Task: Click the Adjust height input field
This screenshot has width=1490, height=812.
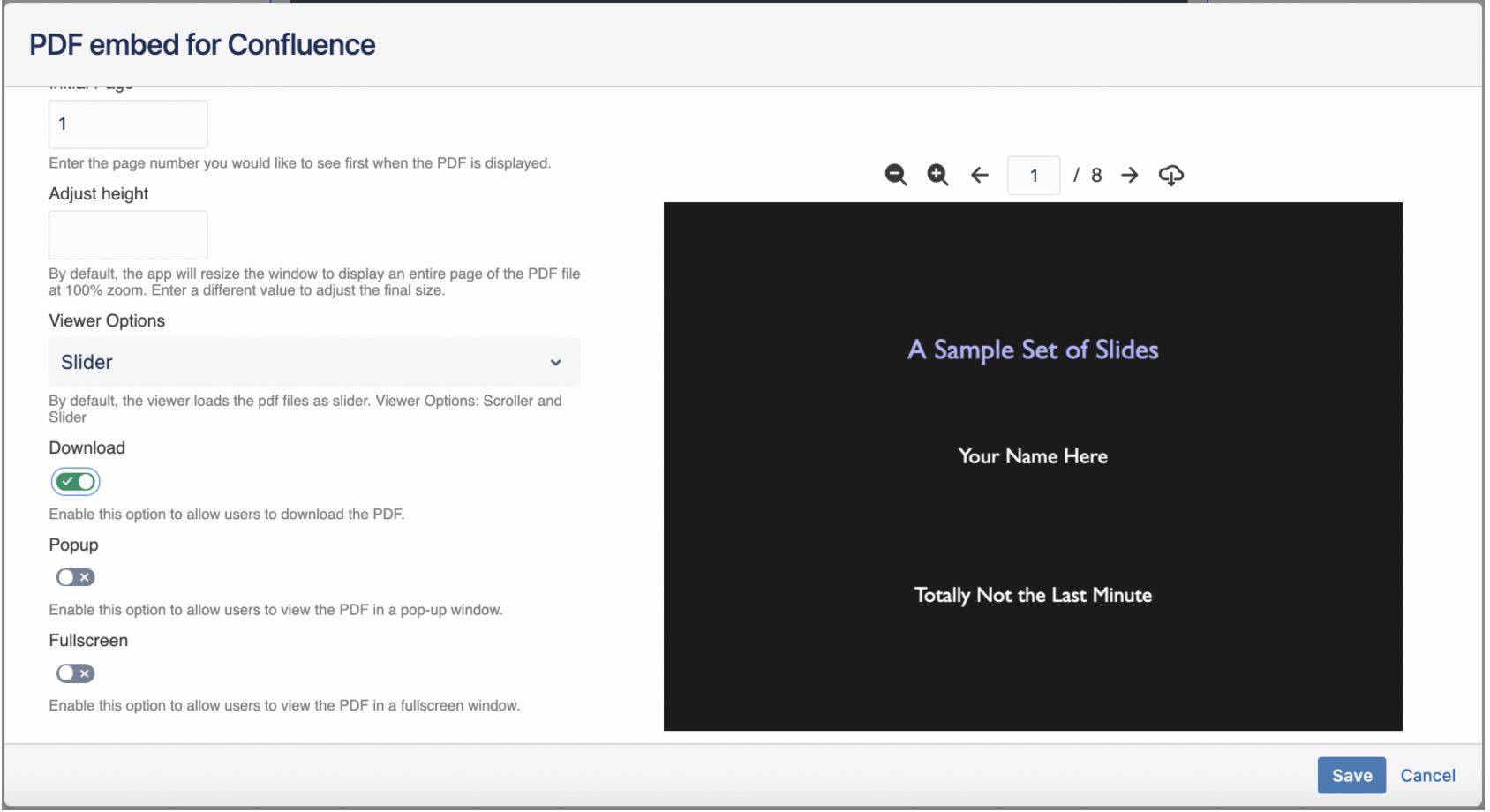Action: (x=128, y=235)
